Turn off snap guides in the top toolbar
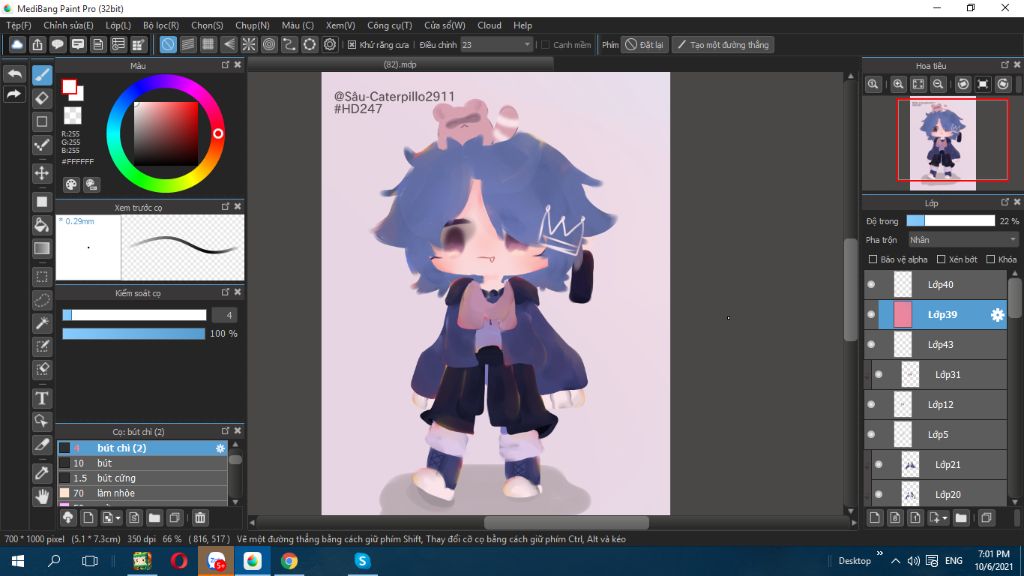Viewport: 1024px width, 576px height. click(168, 44)
